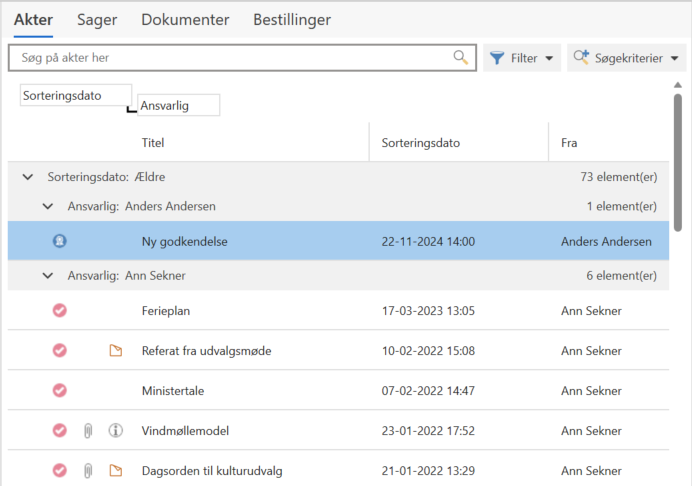
Task: Click the note icon on Referat fra udvalgsmøde
Action: click(115, 351)
